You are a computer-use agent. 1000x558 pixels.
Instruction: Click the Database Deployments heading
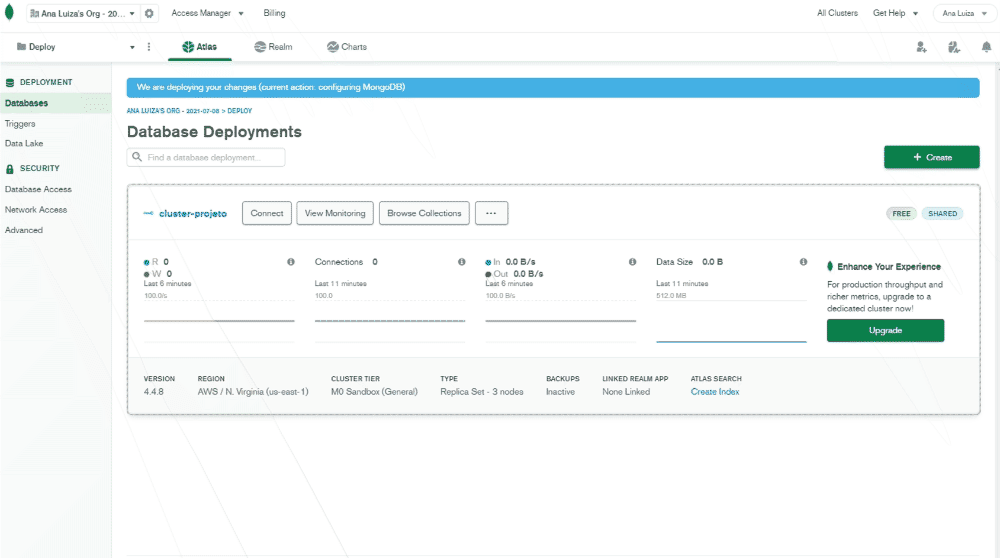pyautogui.click(x=214, y=132)
